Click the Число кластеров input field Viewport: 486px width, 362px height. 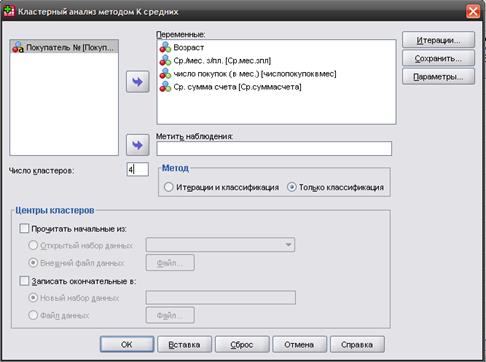[138, 169]
